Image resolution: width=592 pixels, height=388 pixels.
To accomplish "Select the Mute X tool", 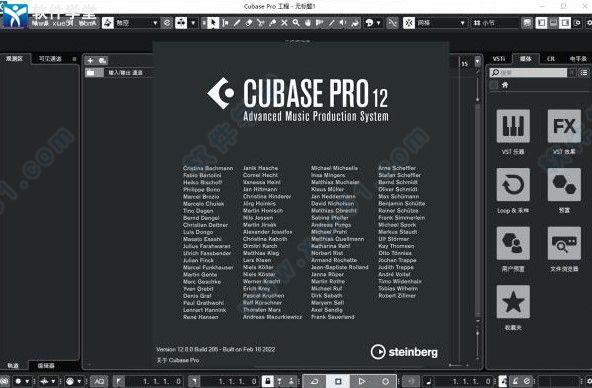I will point(284,23).
